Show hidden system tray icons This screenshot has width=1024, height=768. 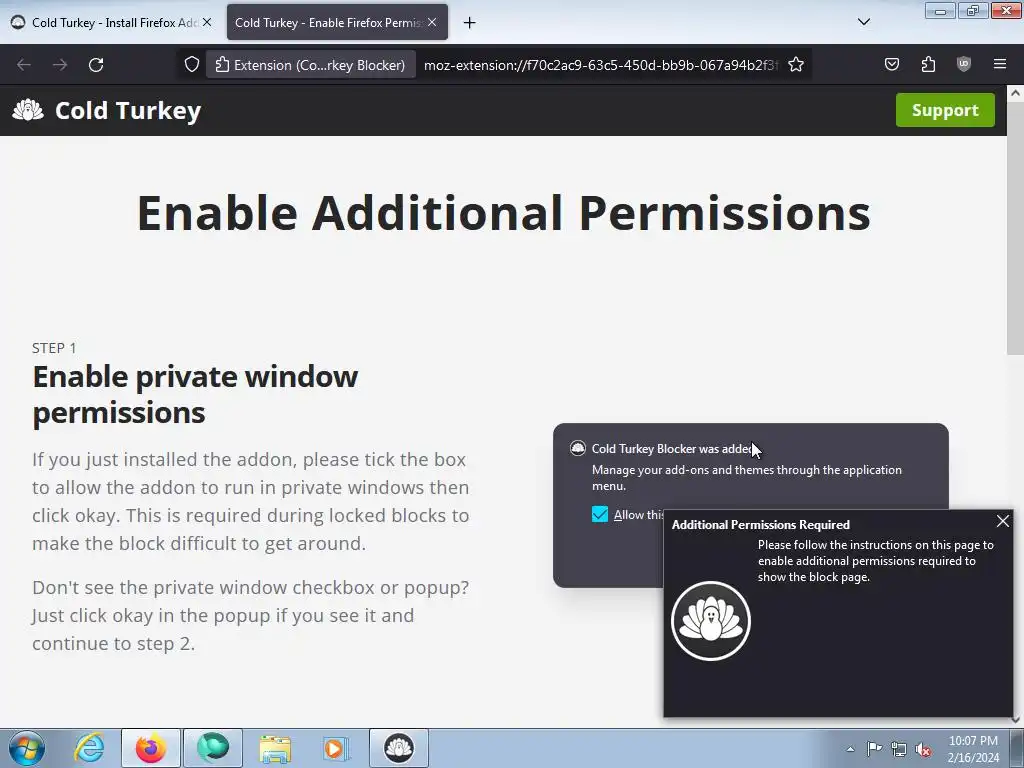tap(850, 749)
